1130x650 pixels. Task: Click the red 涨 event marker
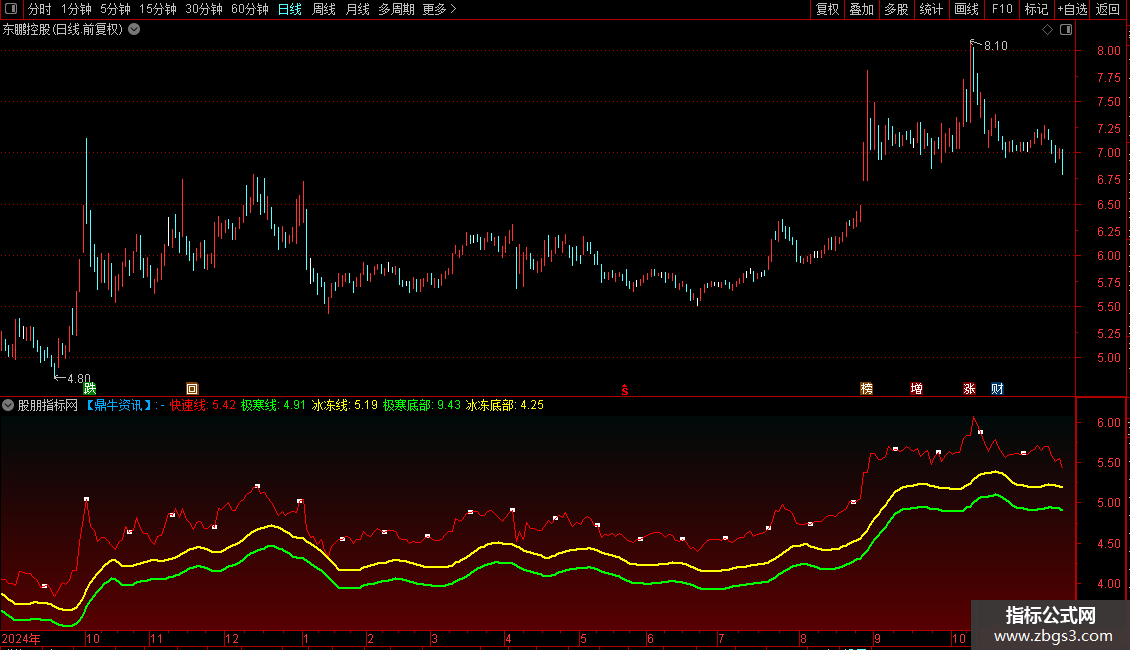(x=969, y=389)
